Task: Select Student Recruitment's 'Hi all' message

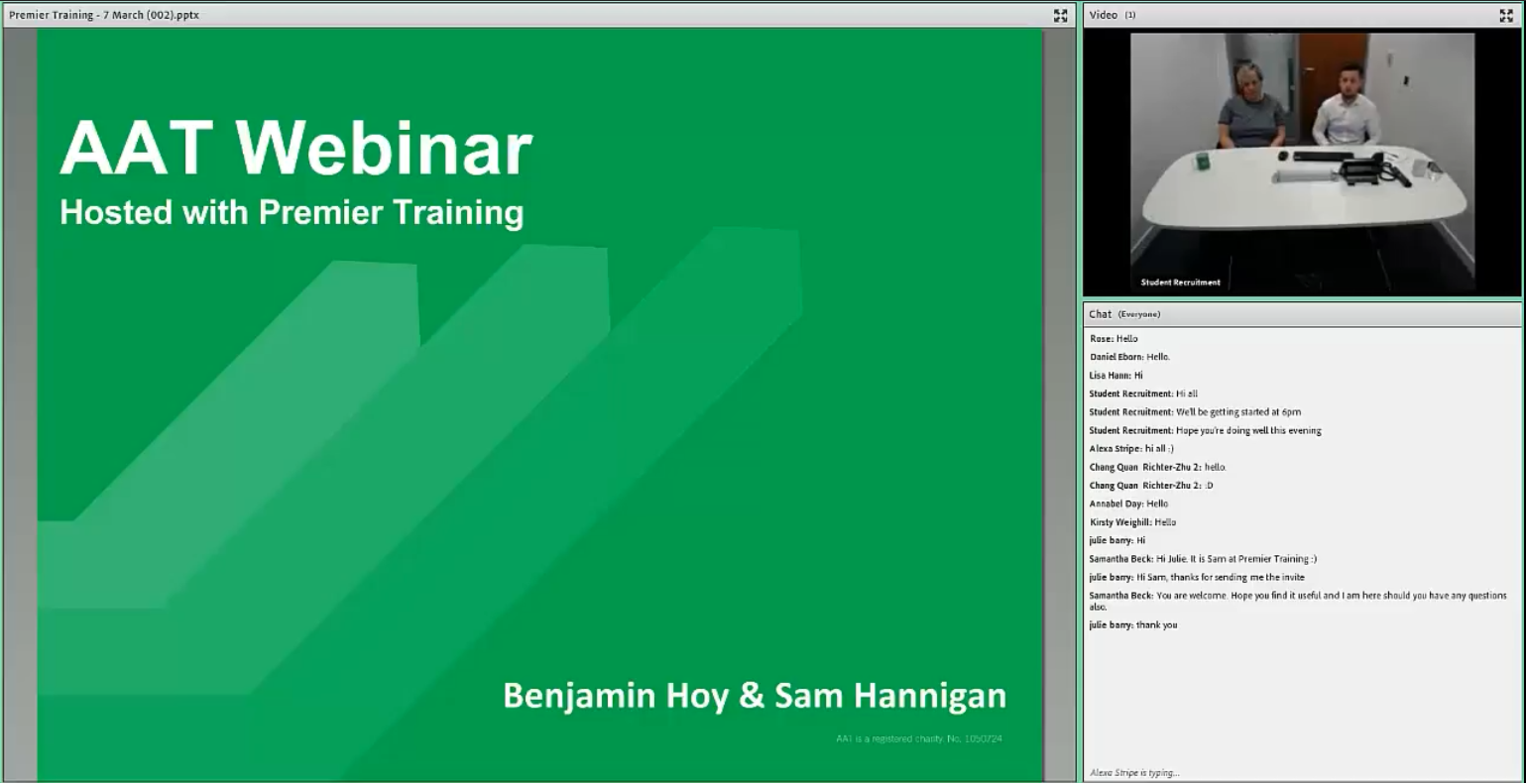Action: tap(1143, 393)
